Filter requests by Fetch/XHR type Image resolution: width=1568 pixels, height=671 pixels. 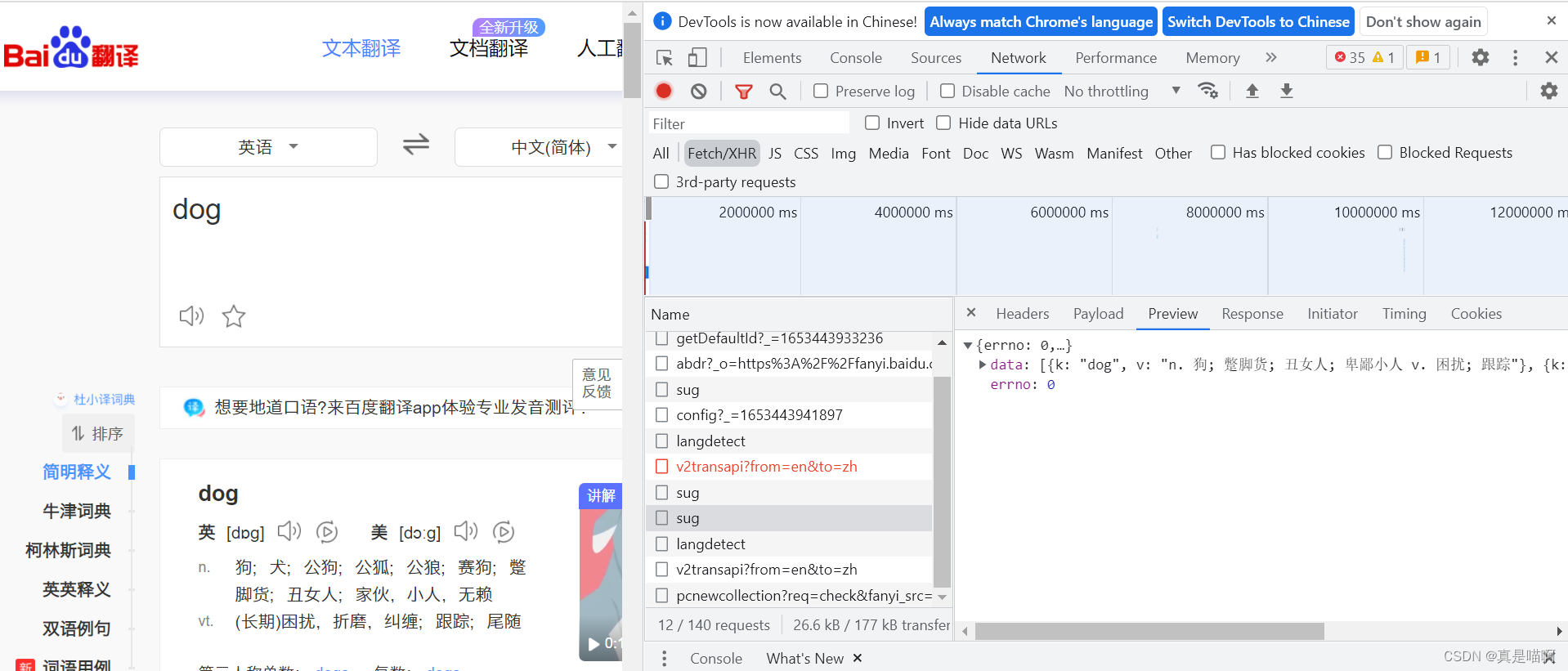[x=722, y=153]
